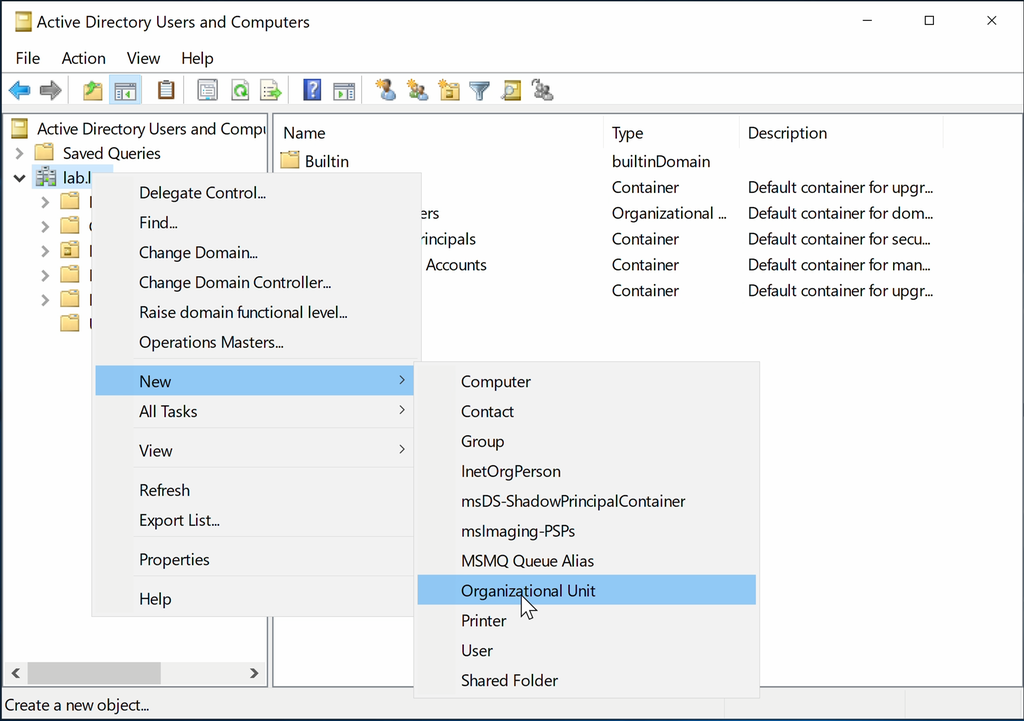The height and width of the screenshot is (721, 1024).
Task: Click tree pane horizontal scrollbar left arrow
Action: [x=16, y=673]
